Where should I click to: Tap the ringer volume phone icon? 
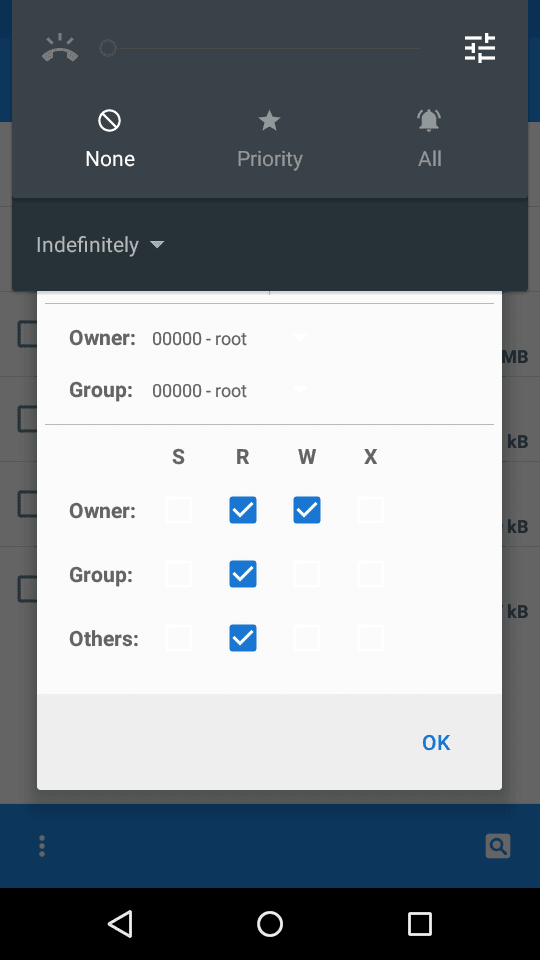[60, 48]
